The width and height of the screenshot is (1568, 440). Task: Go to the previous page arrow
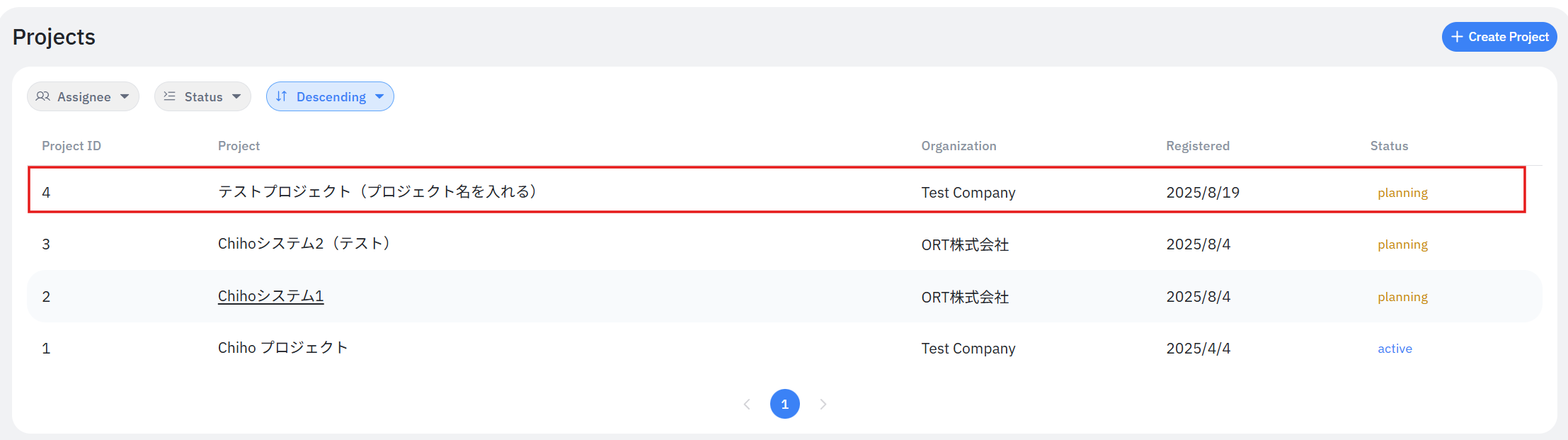(747, 404)
